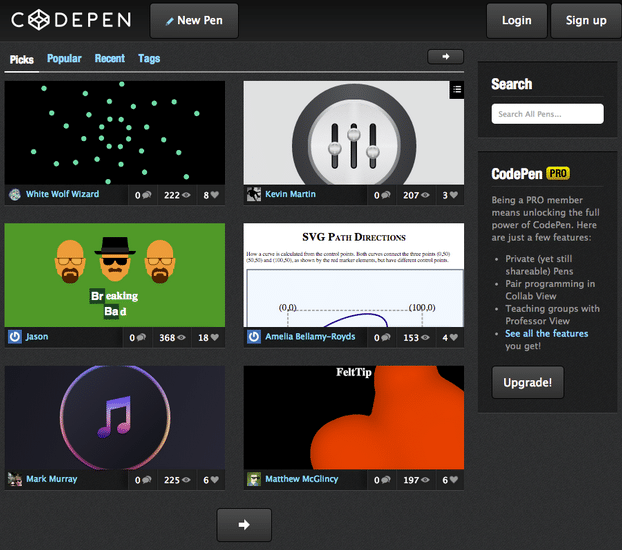Switch to the Popular tab
622x550 pixels.
pyautogui.click(x=64, y=59)
